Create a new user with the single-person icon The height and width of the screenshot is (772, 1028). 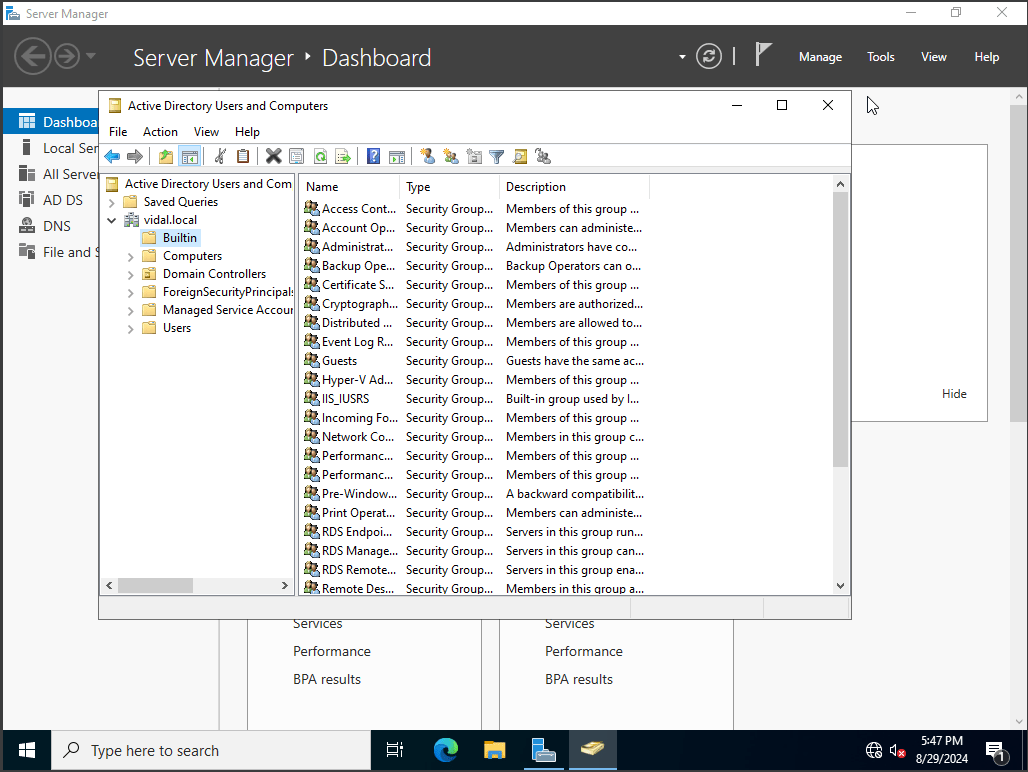[x=428, y=157]
